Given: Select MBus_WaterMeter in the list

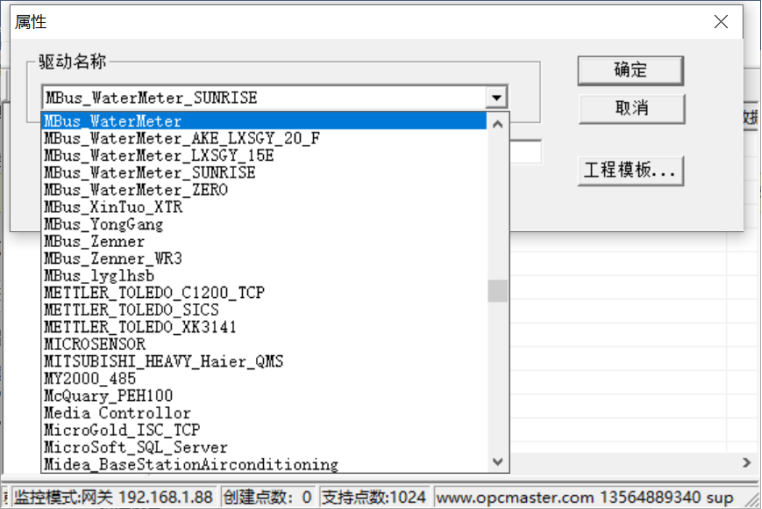Looking at the screenshot, I should coord(264,121).
